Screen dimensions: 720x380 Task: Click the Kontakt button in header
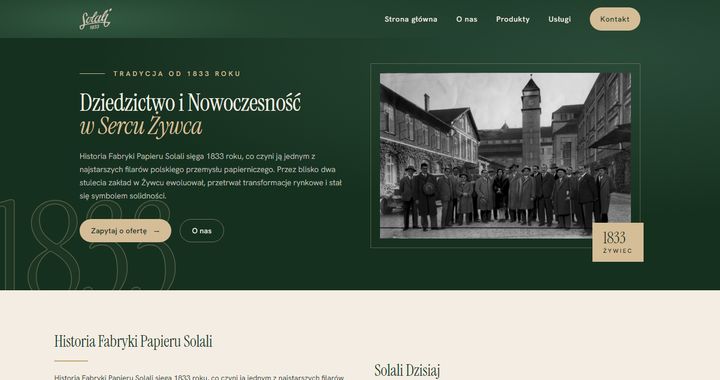(615, 19)
